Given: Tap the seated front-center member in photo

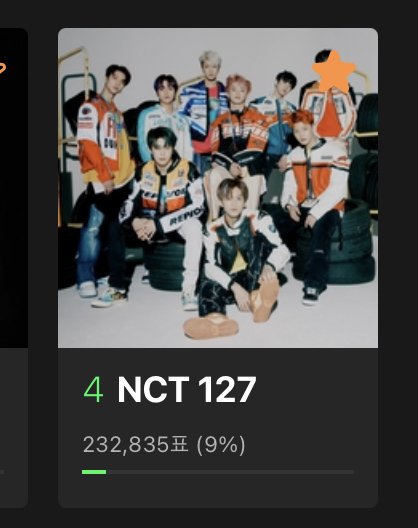Looking at the screenshot, I should (241, 256).
